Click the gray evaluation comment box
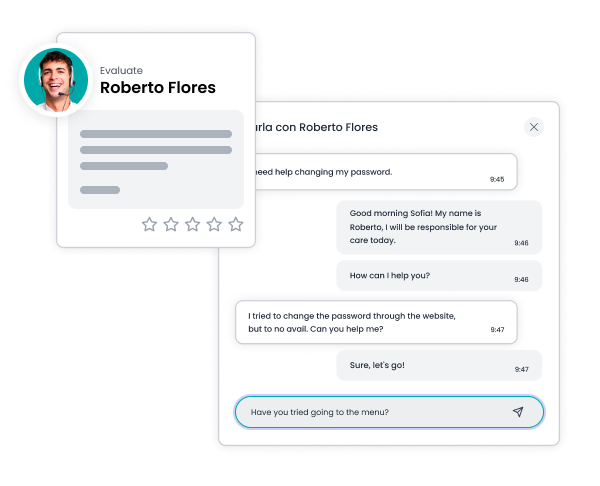Viewport: 600px width, 486px height. pos(156,159)
